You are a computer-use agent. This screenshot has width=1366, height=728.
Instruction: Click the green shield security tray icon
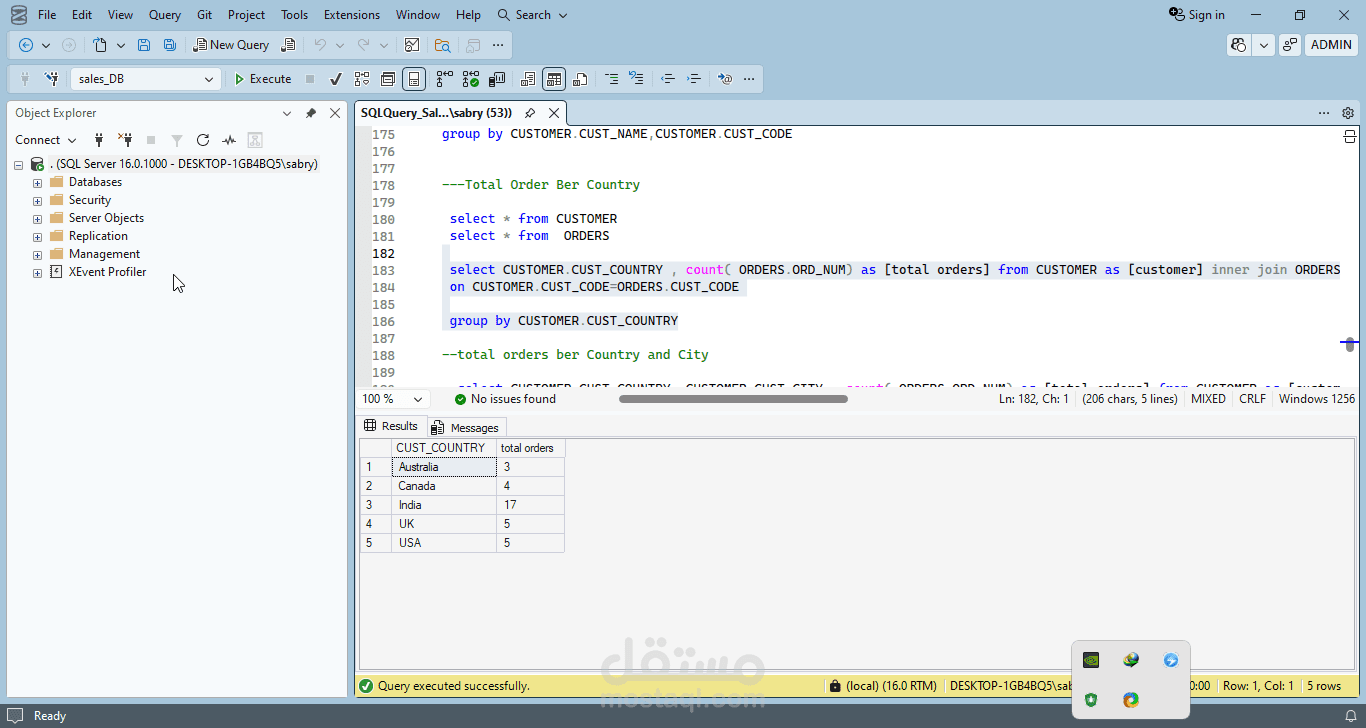pos(1091,700)
